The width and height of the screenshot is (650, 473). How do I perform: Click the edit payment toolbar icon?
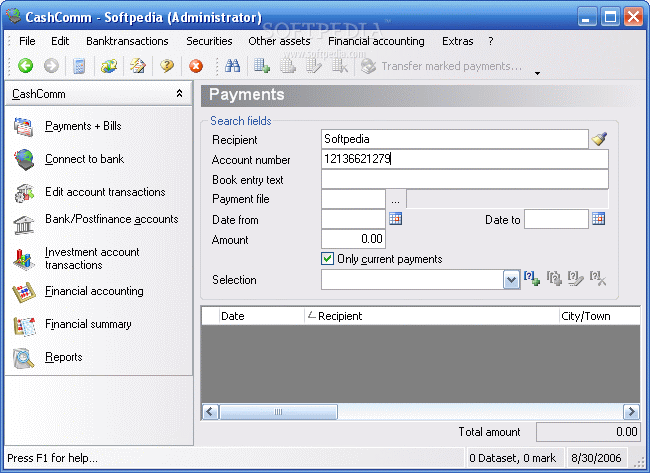pos(313,65)
